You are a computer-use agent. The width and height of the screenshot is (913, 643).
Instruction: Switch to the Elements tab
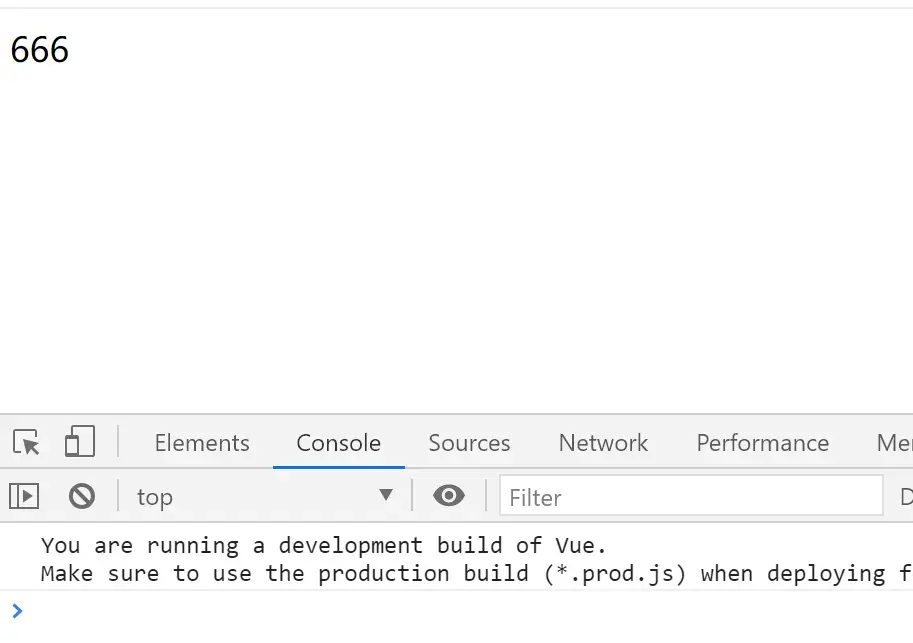point(202,443)
